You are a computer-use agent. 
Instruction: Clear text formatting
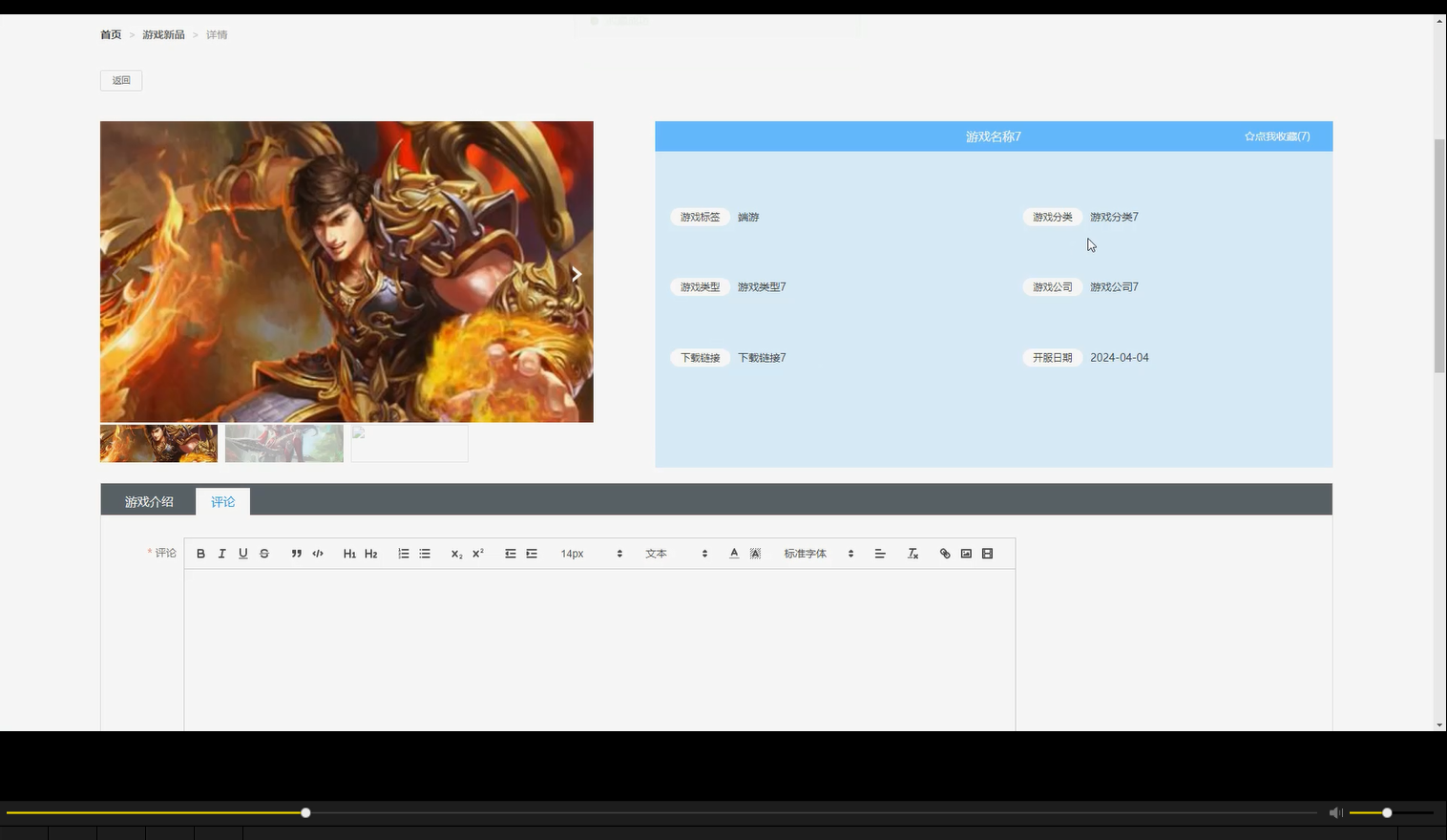(912, 554)
